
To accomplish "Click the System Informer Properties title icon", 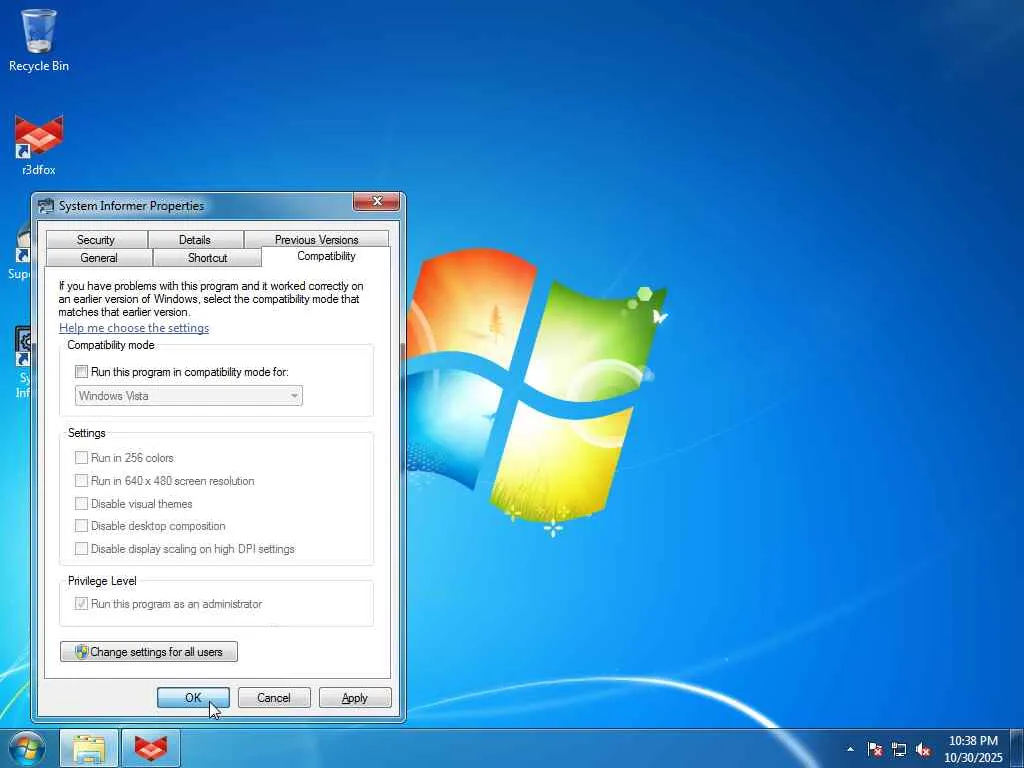I will pos(46,206).
